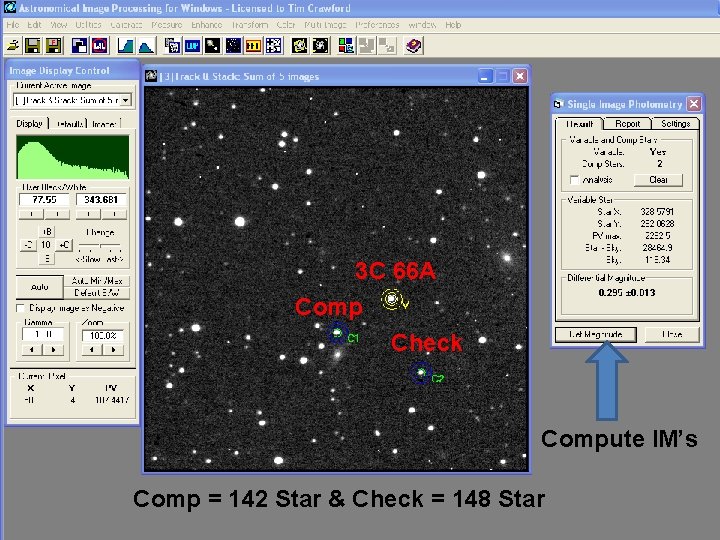
Task: Click the white point field 343.681
Action: coord(101,200)
